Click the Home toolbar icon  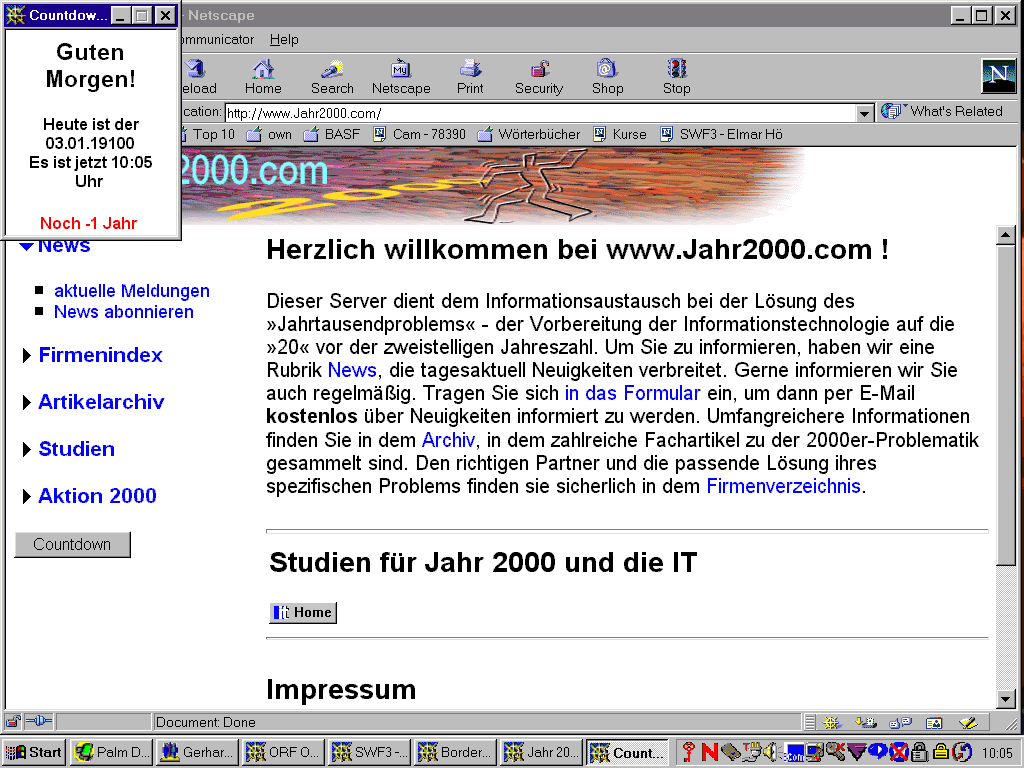point(263,76)
